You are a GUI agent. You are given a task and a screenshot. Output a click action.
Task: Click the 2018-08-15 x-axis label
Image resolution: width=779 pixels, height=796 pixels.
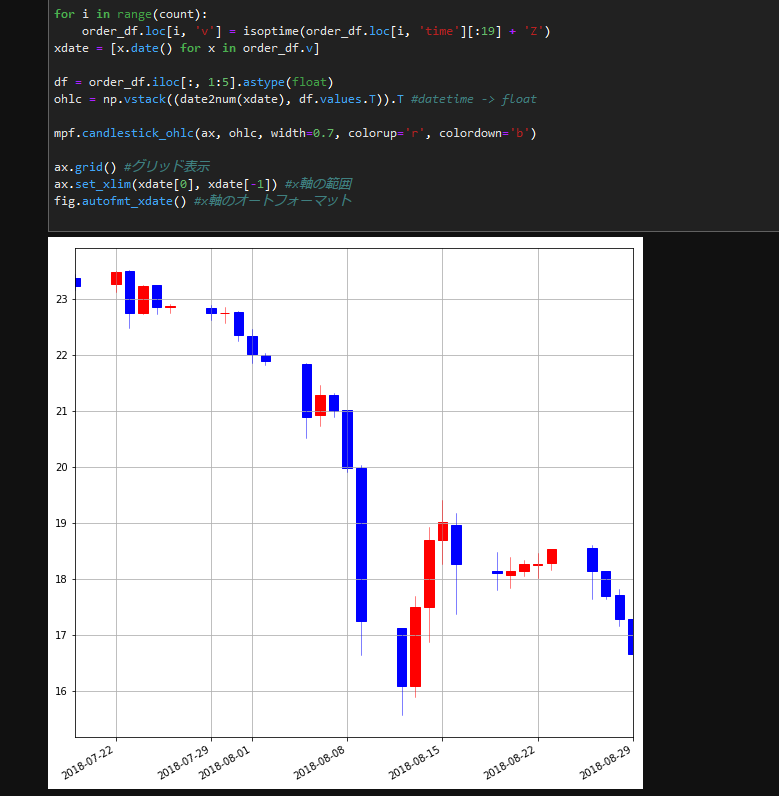pyautogui.click(x=414, y=762)
